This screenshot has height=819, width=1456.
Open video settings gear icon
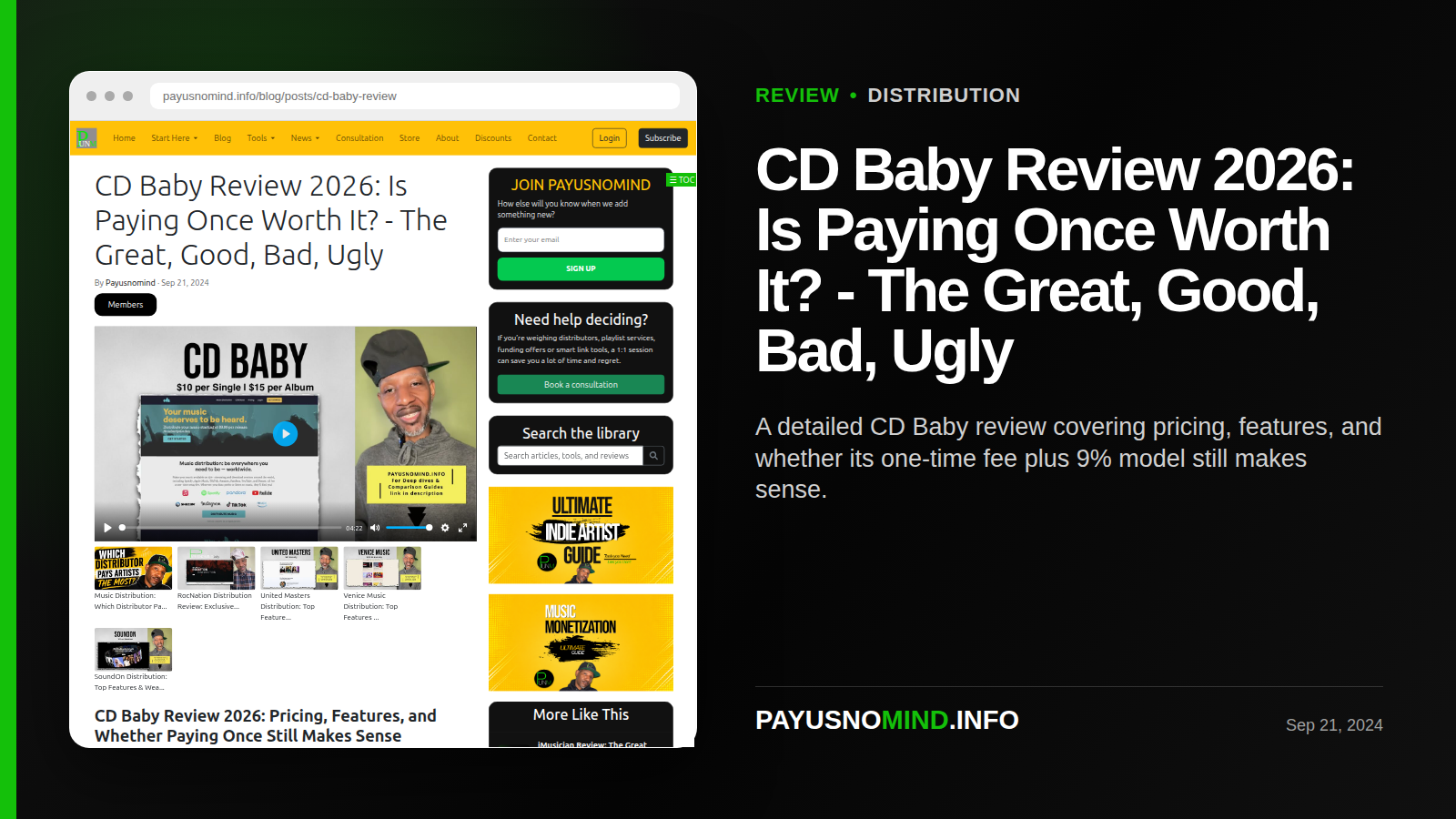(445, 528)
